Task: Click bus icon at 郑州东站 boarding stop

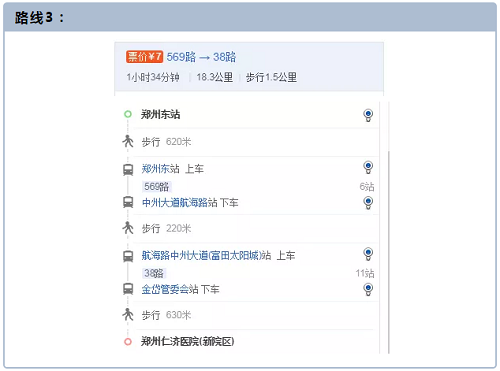Action: [128, 170]
